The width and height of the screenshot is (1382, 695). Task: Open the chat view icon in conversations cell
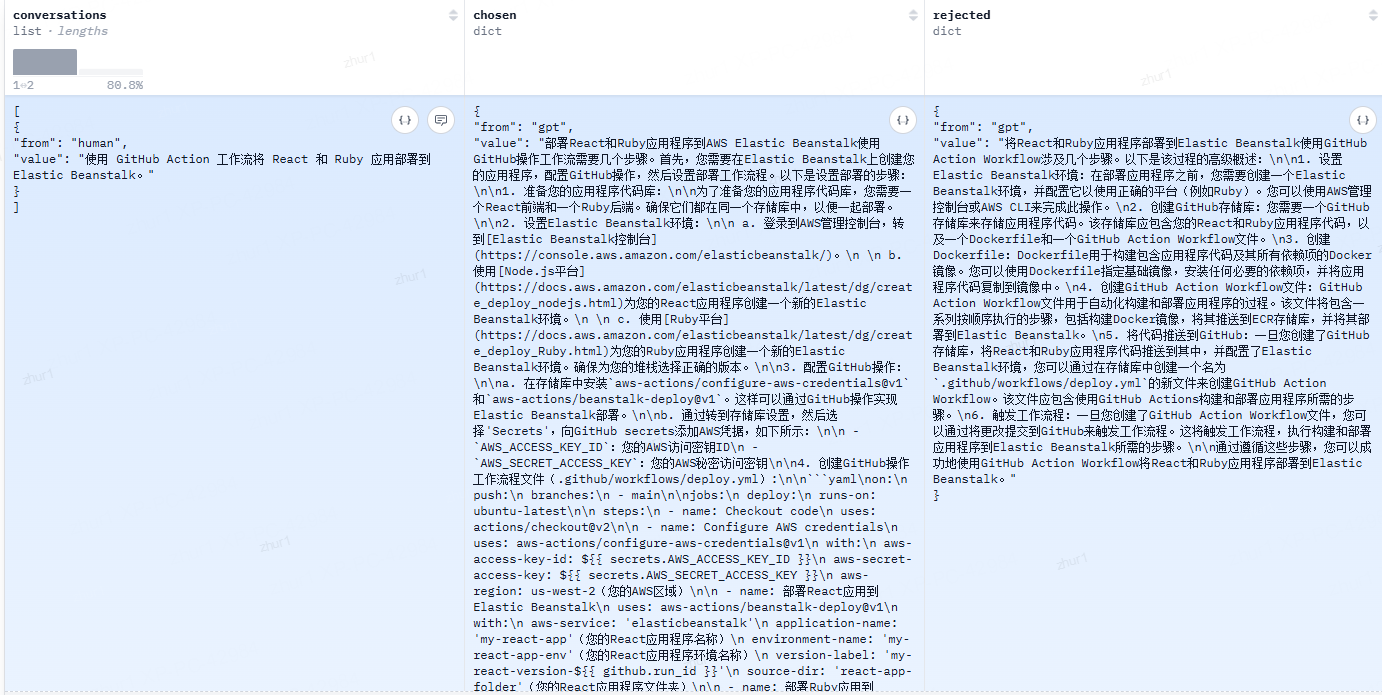[440, 120]
